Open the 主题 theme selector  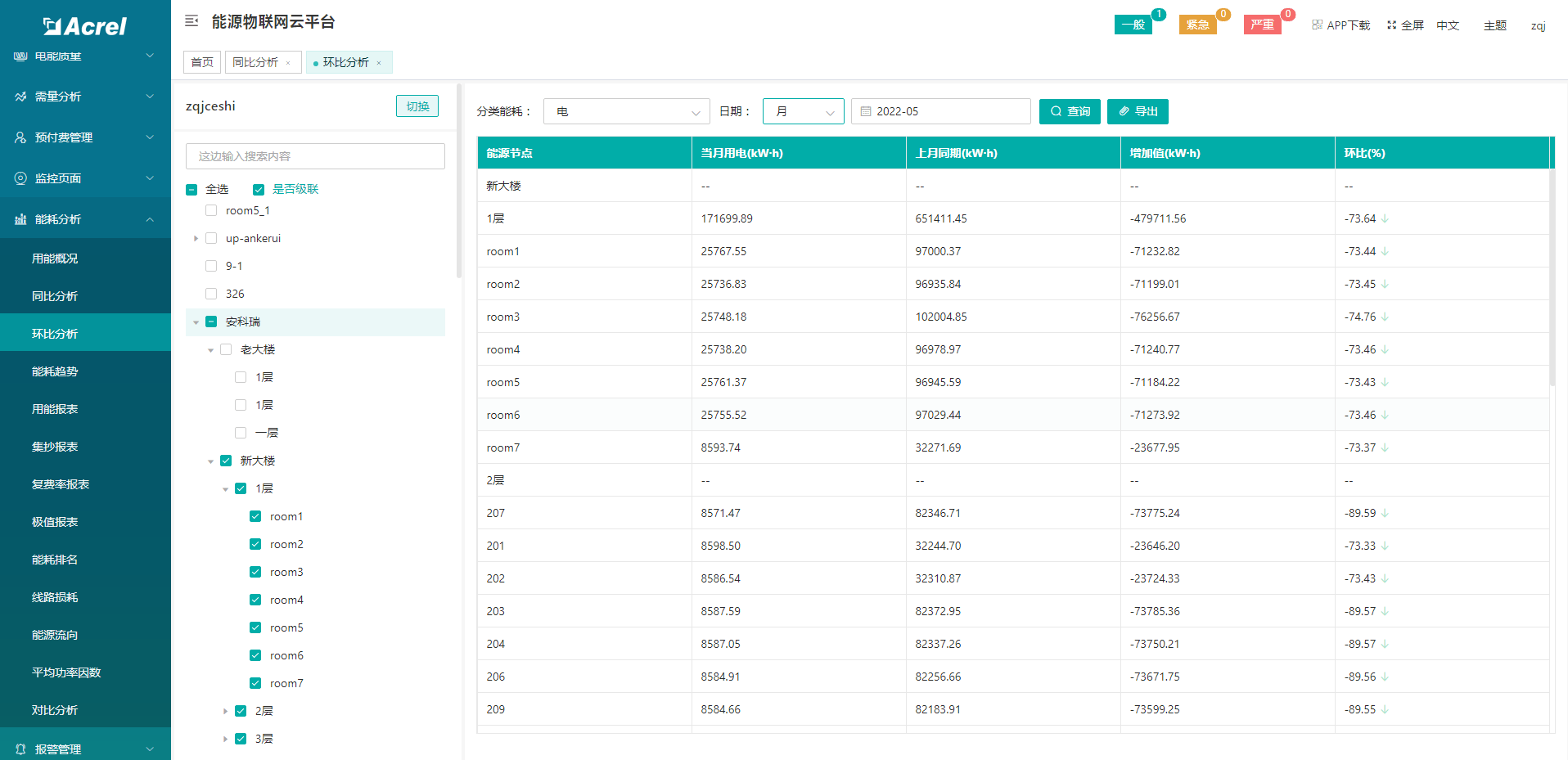point(1495,25)
